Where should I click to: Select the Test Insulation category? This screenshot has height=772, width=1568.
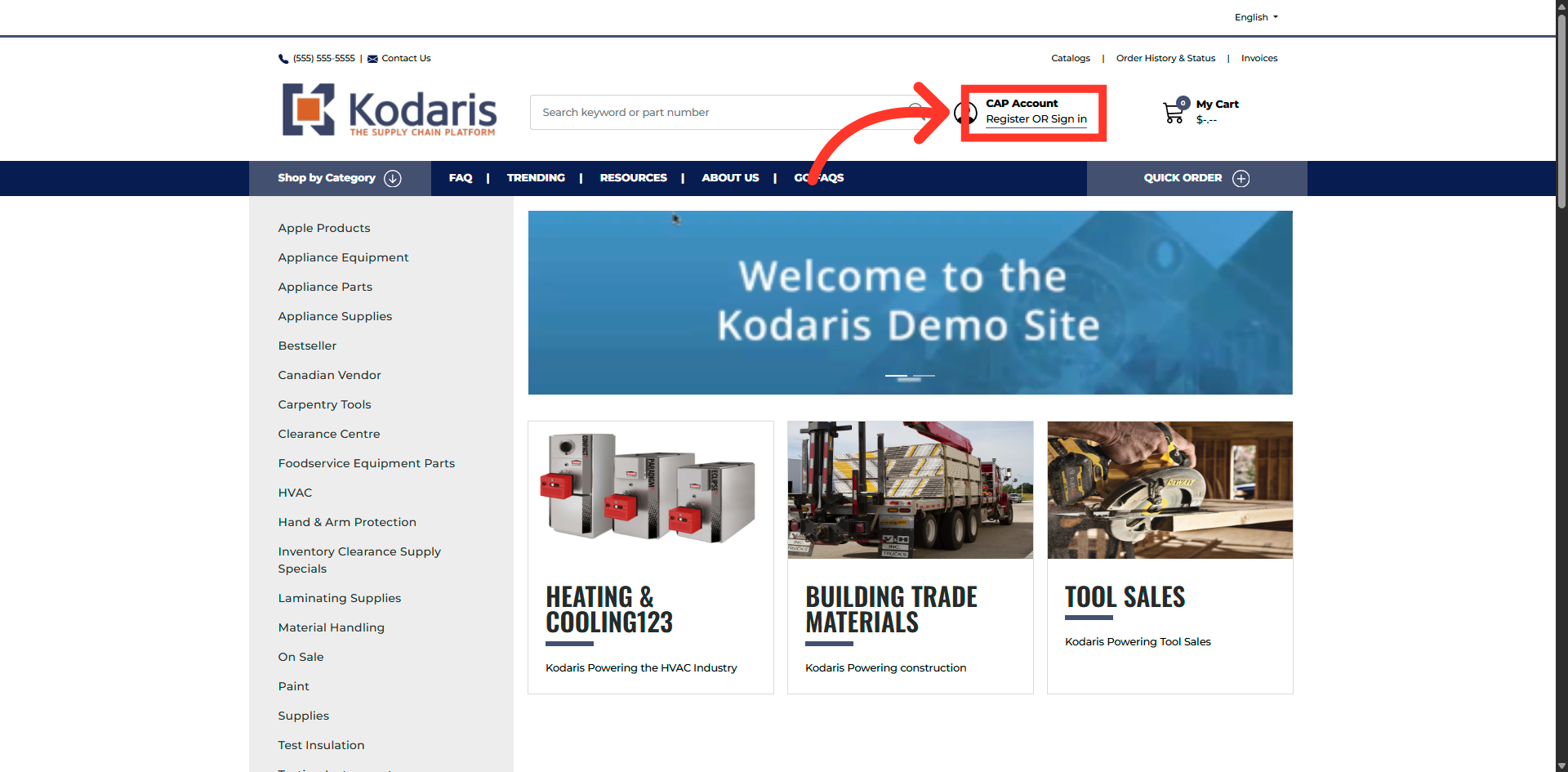click(x=321, y=745)
